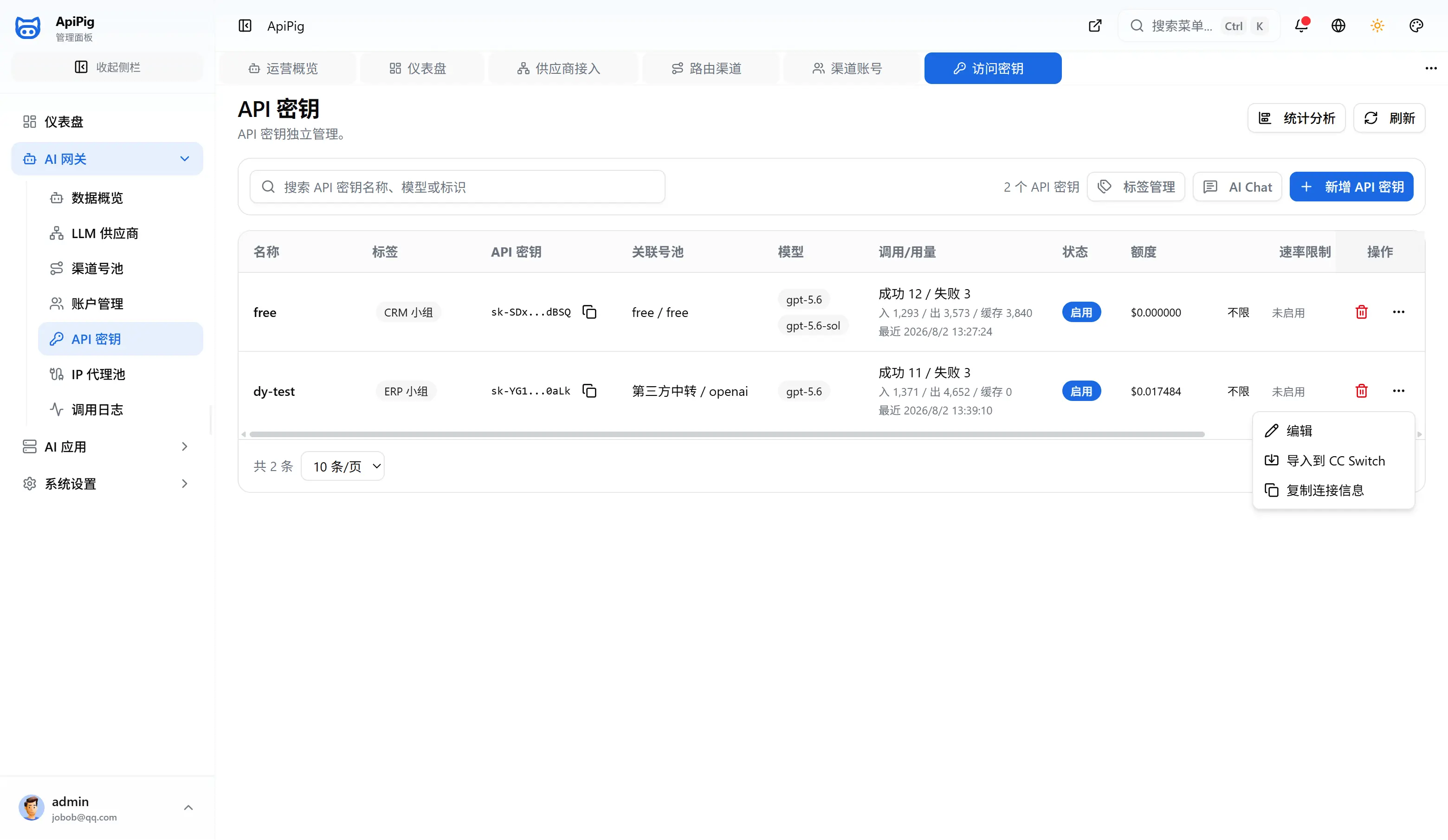The height and width of the screenshot is (840, 1448).
Task: Open more actions for the free key
Action: pyautogui.click(x=1399, y=312)
